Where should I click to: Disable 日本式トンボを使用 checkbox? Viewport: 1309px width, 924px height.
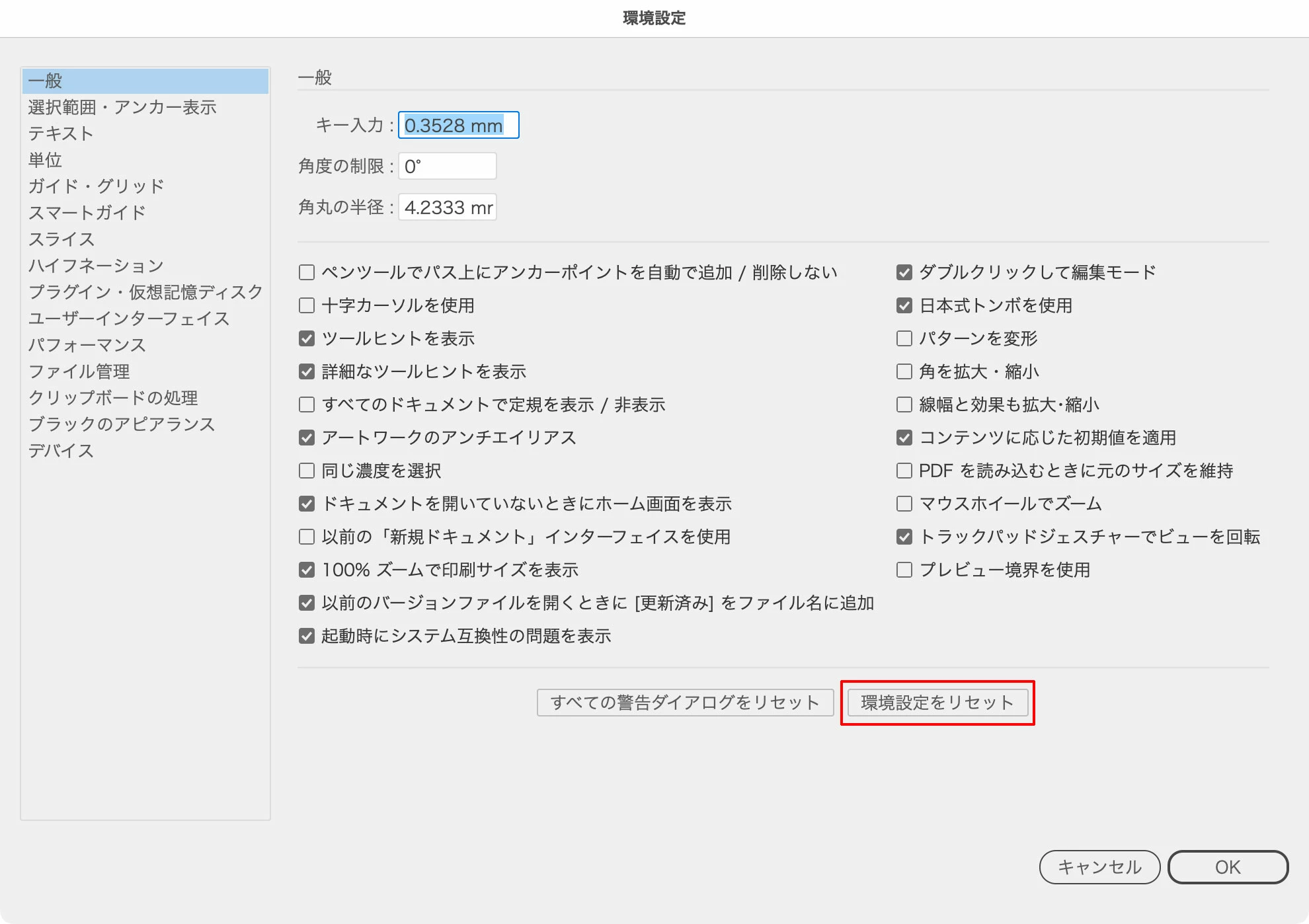click(x=904, y=305)
